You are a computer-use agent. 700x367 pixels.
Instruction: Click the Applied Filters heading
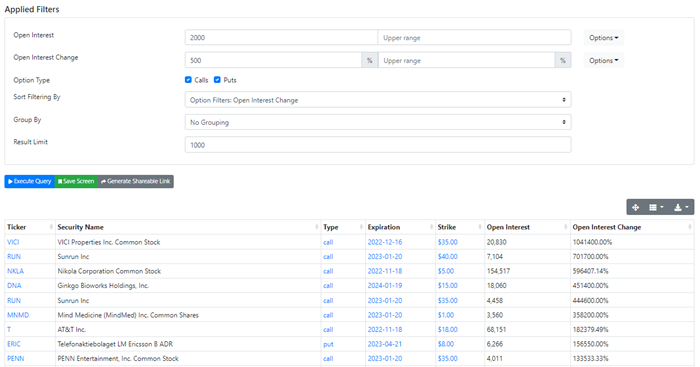pyautogui.click(x=32, y=9)
